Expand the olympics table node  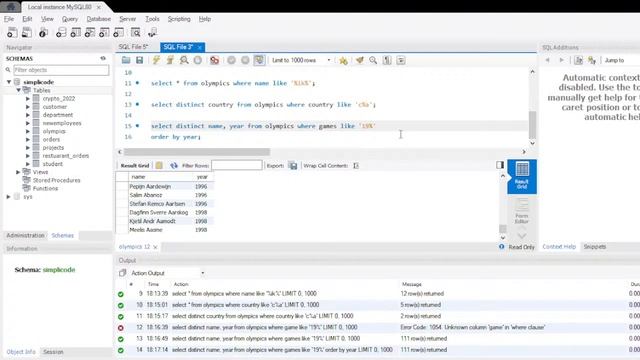tap(28, 131)
